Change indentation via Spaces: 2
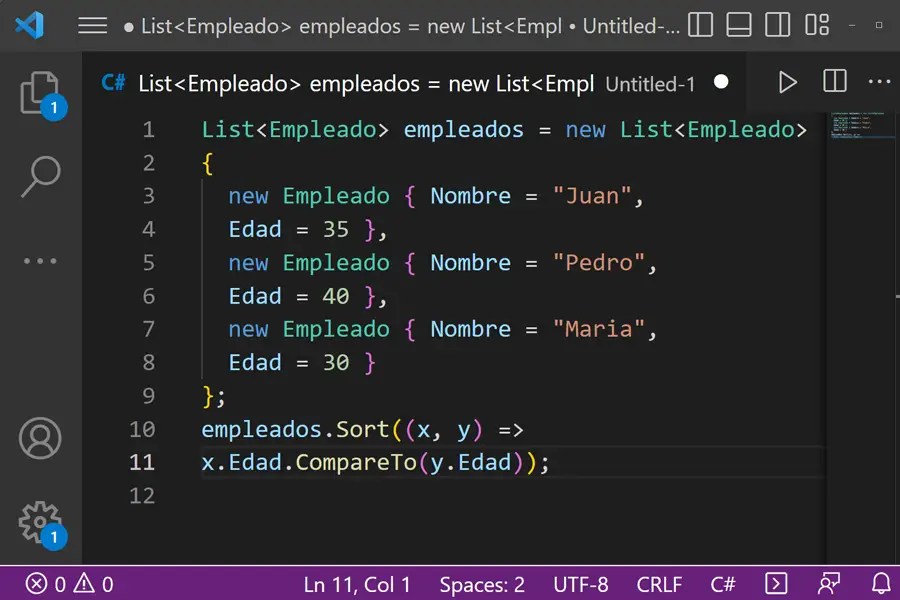Image resolution: width=900 pixels, height=600 pixels. tap(482, 583)
